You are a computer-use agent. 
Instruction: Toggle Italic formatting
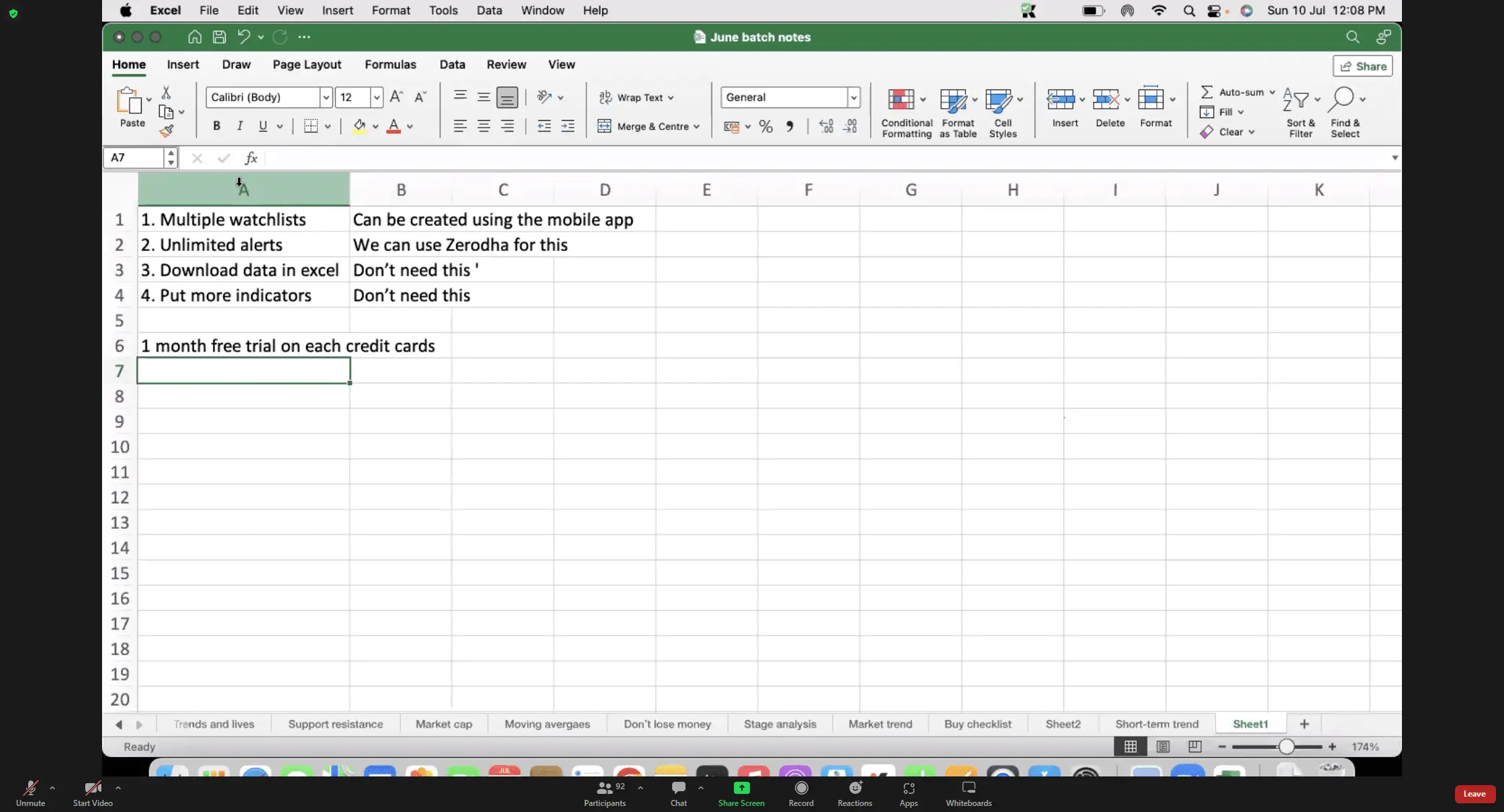[240, 126]
